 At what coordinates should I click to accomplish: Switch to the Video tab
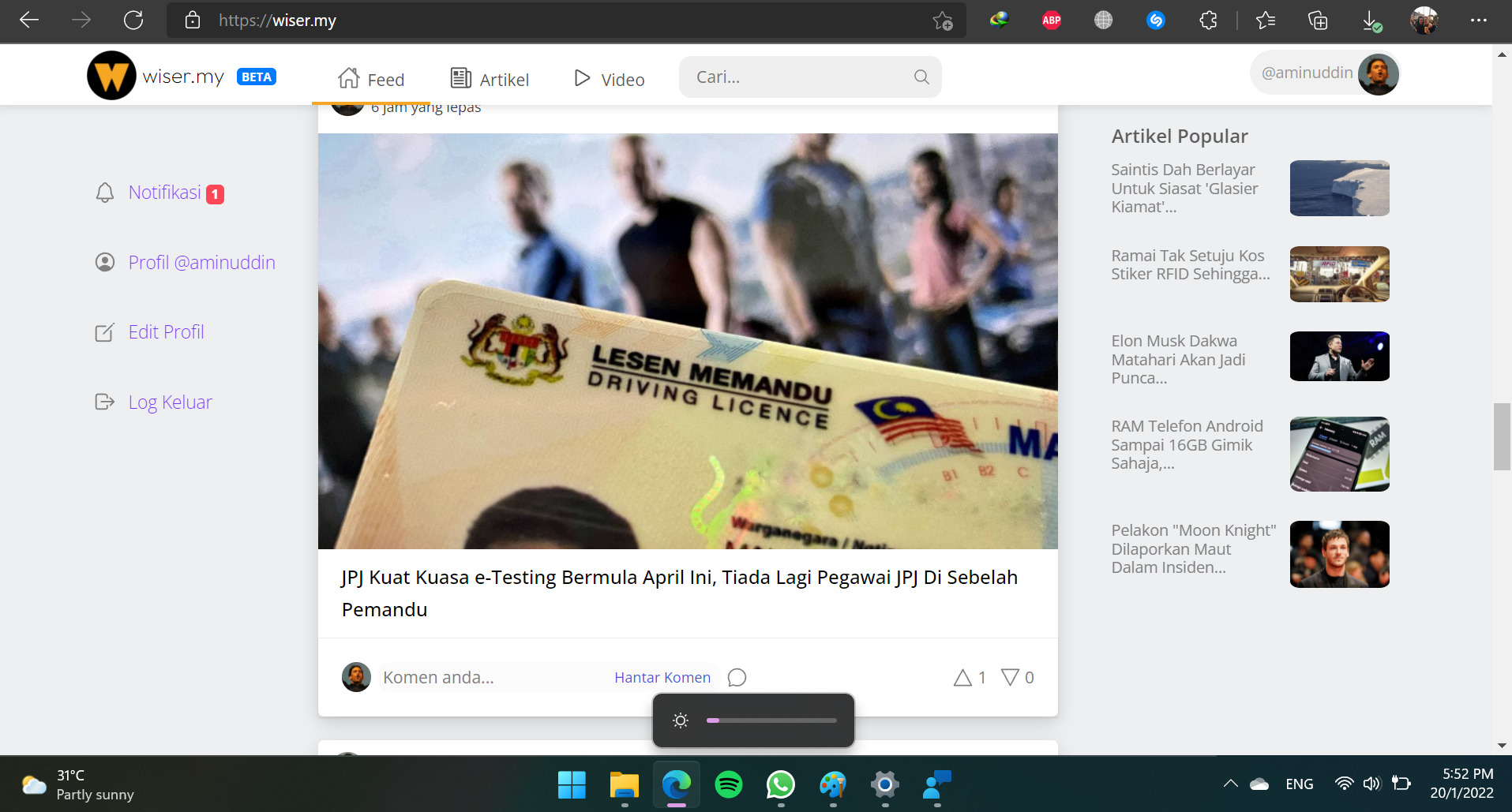click(609, 79)
